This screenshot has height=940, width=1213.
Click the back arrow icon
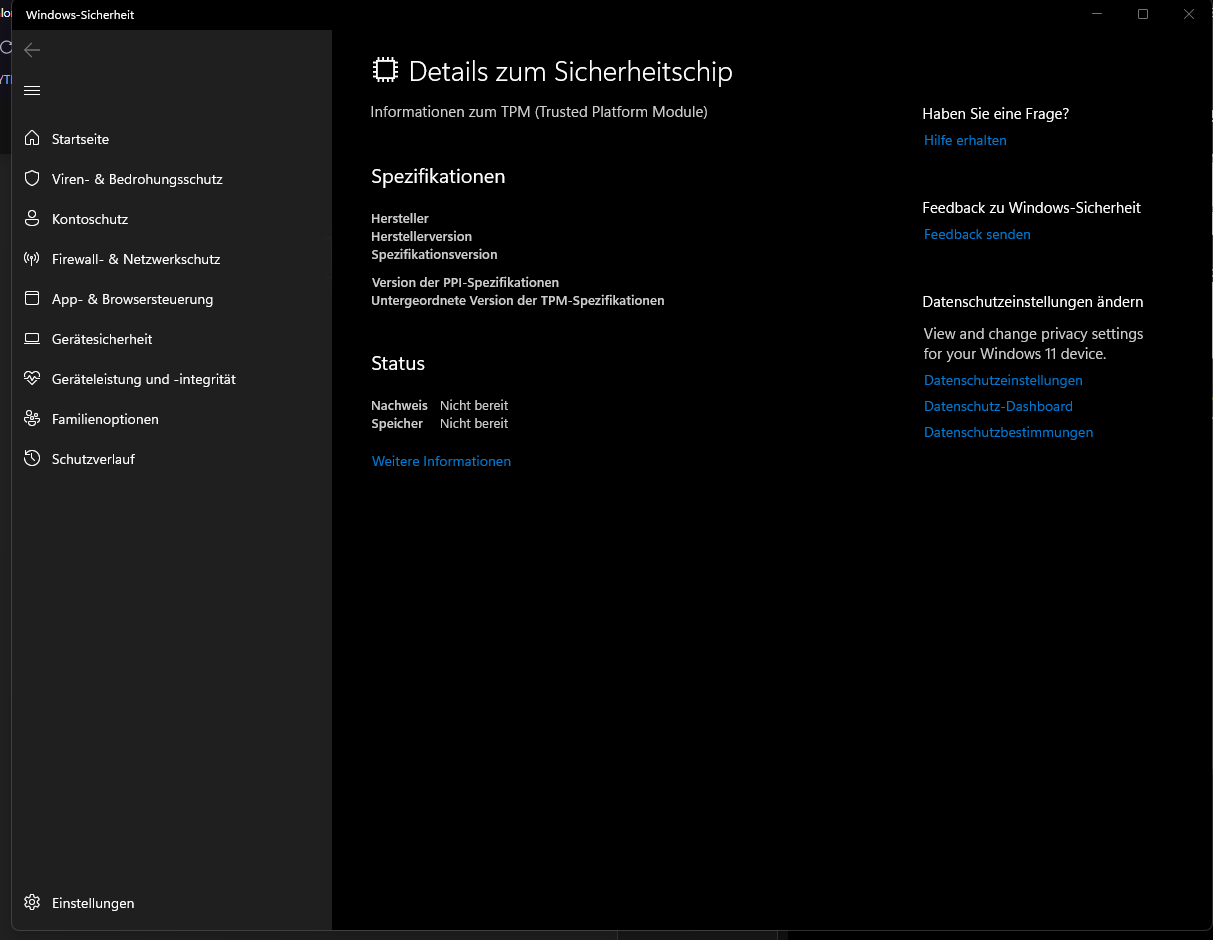tap(32, 50)
